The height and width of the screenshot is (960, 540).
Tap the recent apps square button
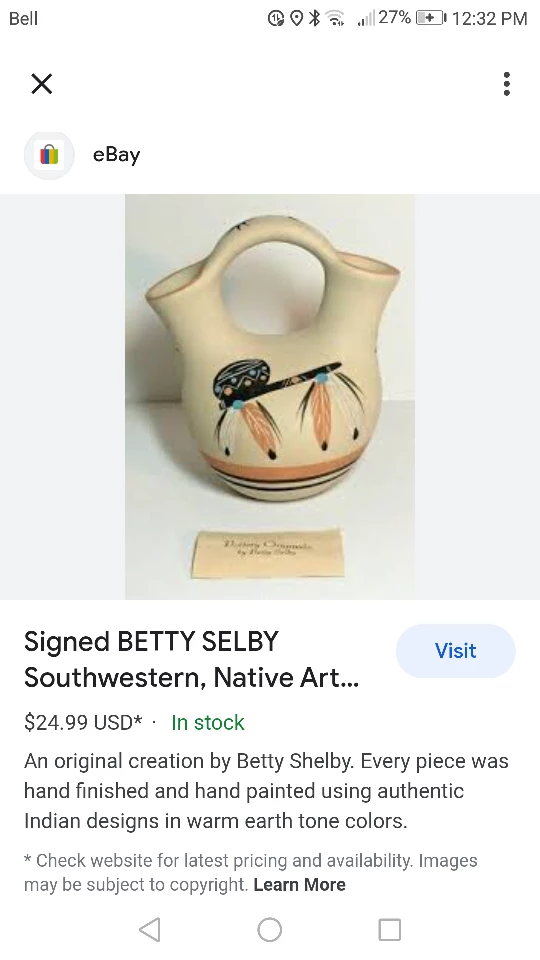coord(389,929)
